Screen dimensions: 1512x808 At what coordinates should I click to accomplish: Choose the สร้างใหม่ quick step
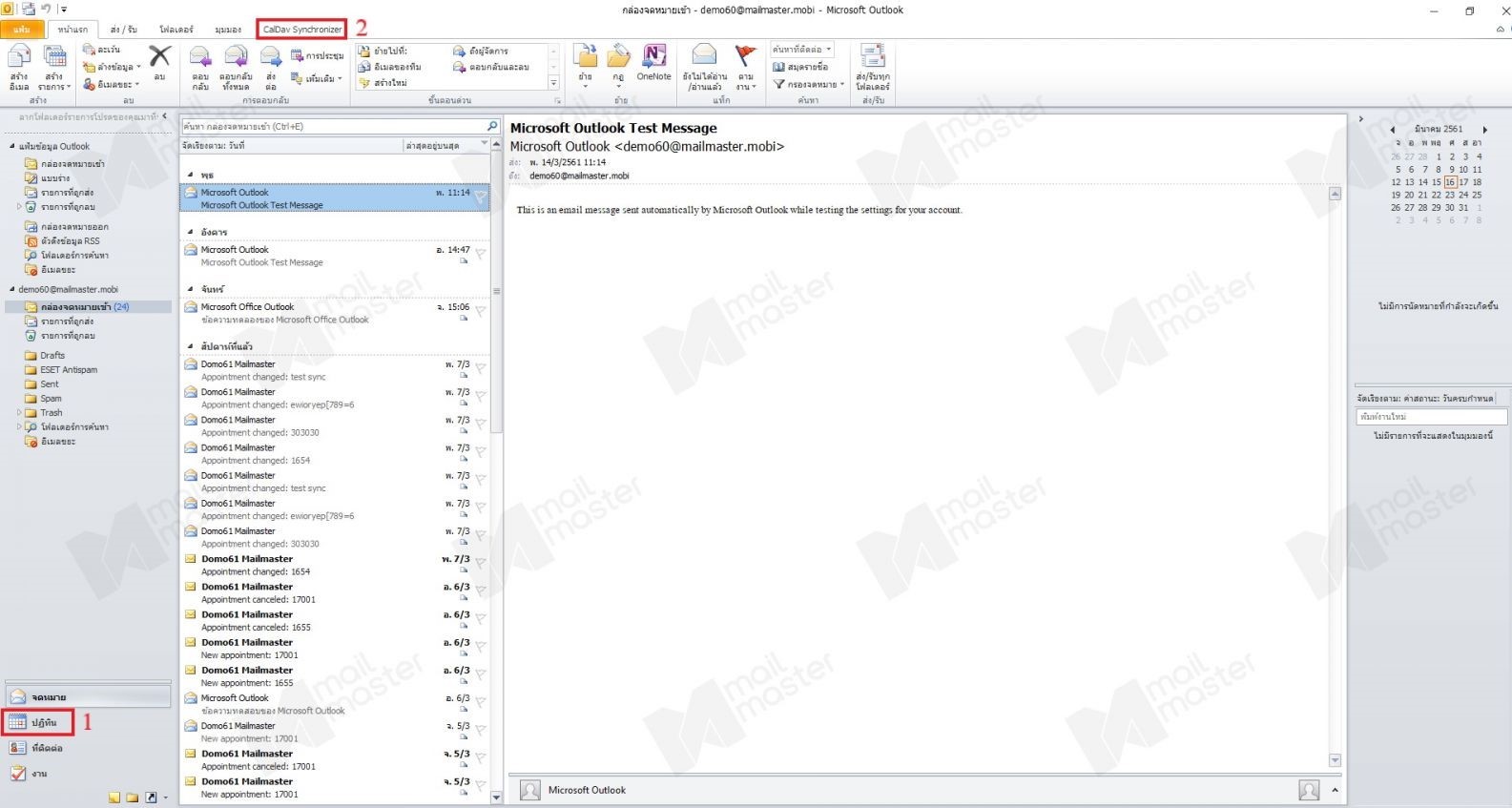[383, 83]
